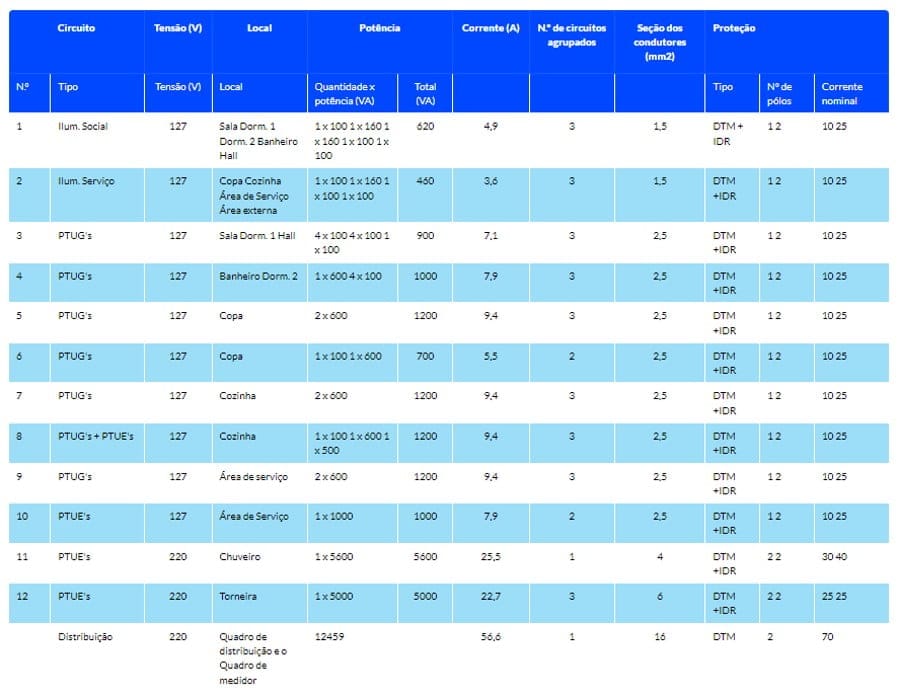Select the Proteção column header

(x=734, y=28)
